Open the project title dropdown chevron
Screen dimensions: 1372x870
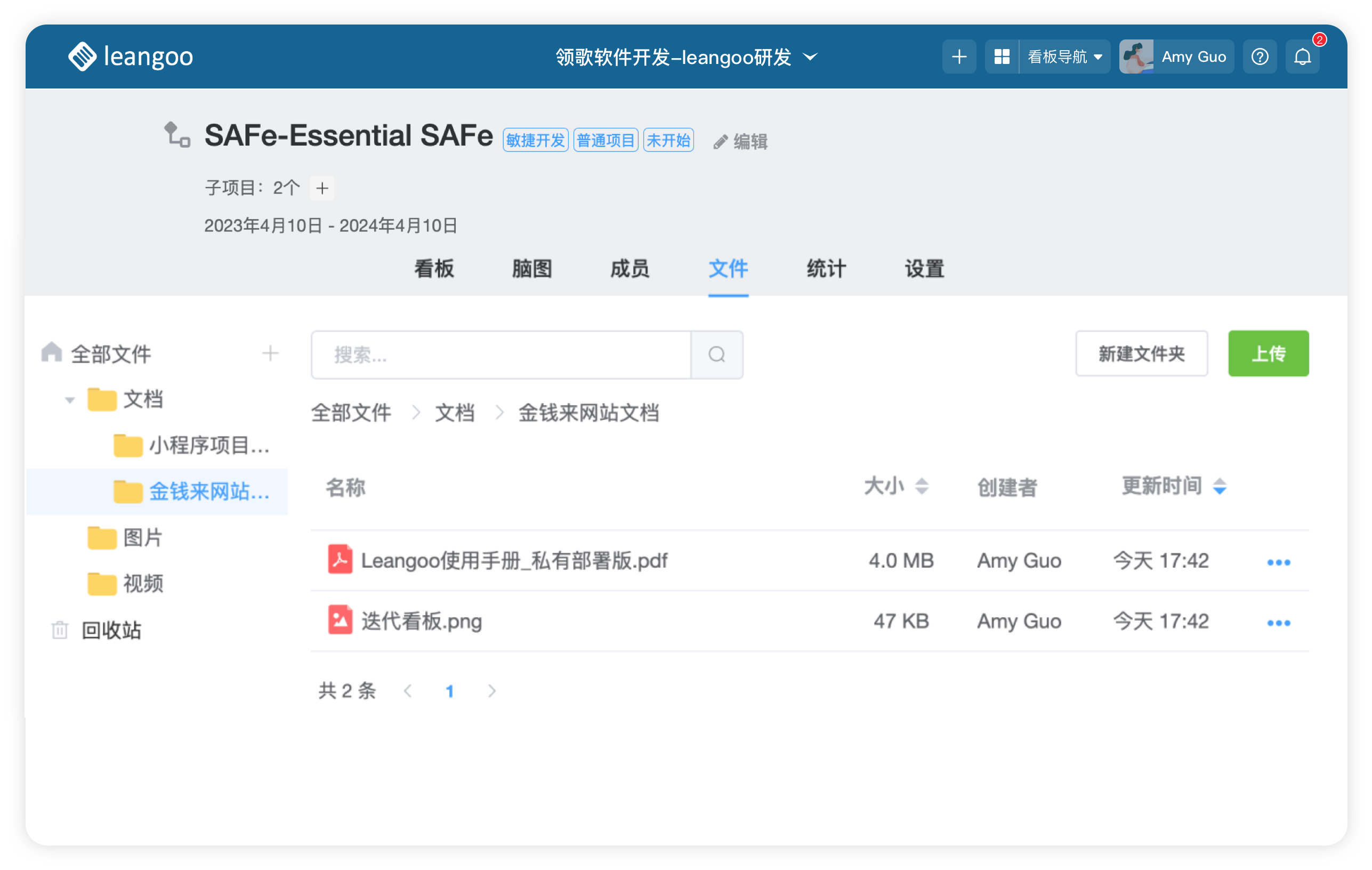[x=810, y=57]
